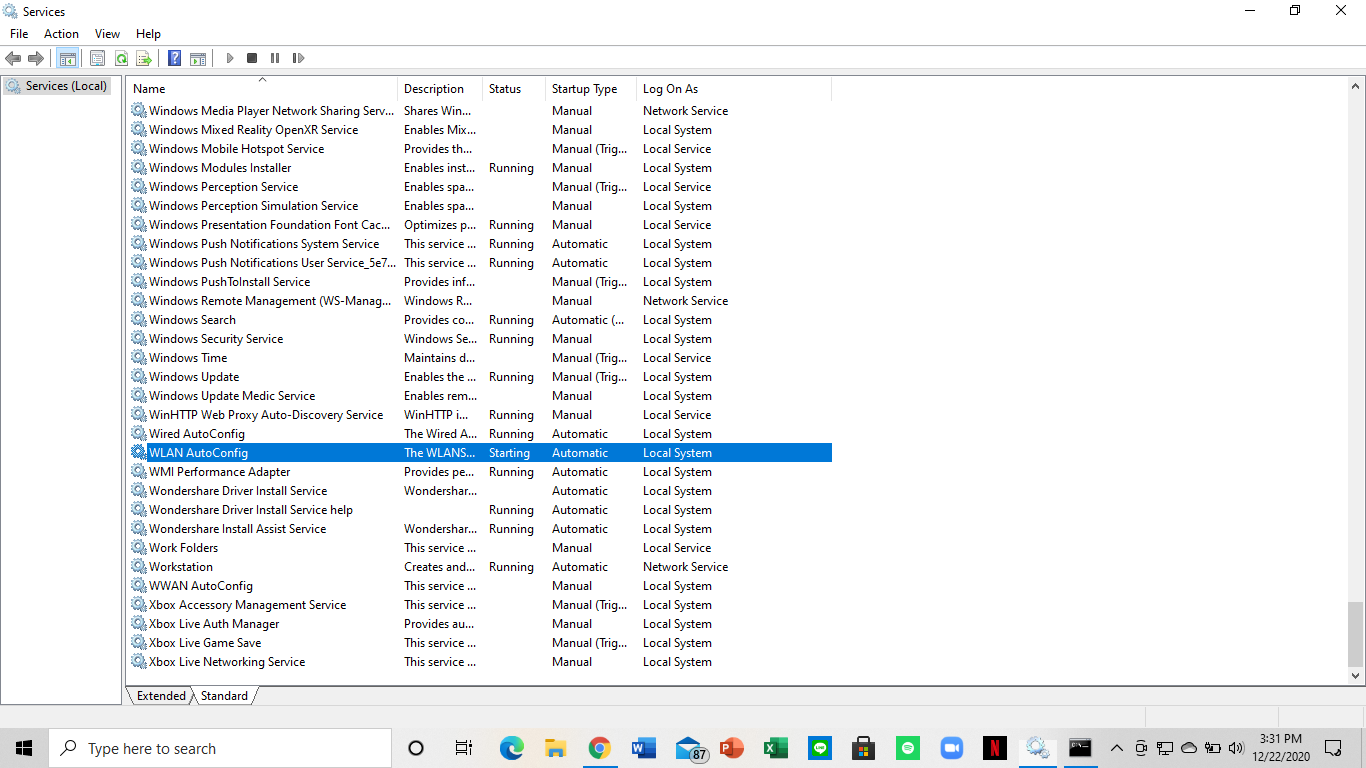Click gear icon beside Xbox Live Game Save
This screenshot has width=1366, height=768.
coord(139,643)
